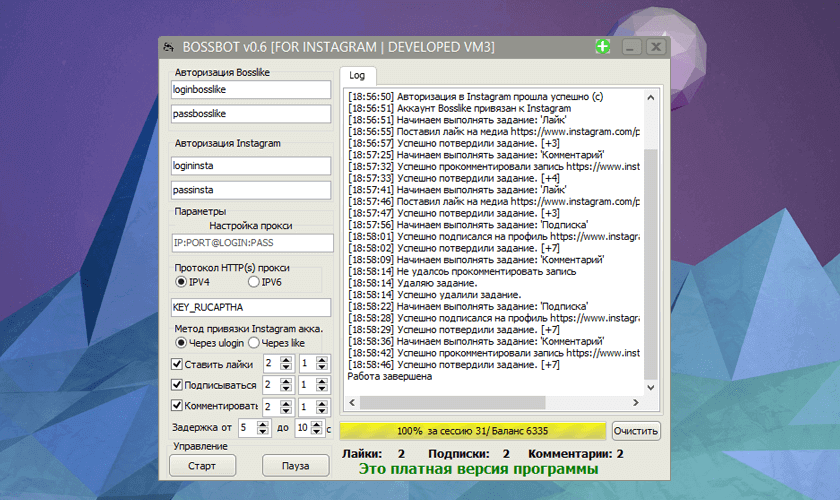The height and width of the screenshot is (500, 840).
Task: Click log line 'Аккаунт Bosslike привязан к Instagram'
Action: point(460,108)
